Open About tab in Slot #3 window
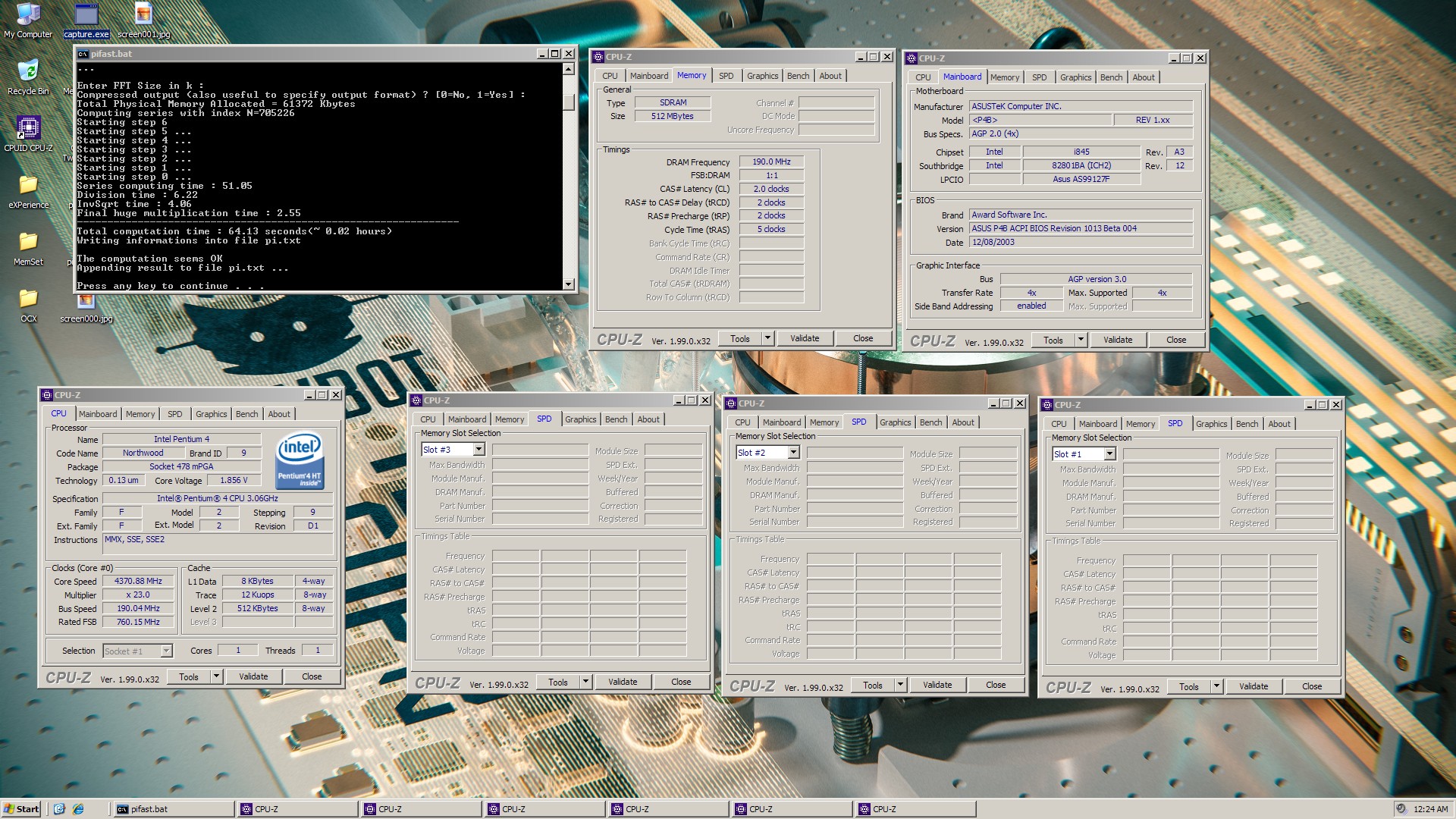Image resolution: width=1456 pixels, height=819 pixels. (x=648, y=419)
